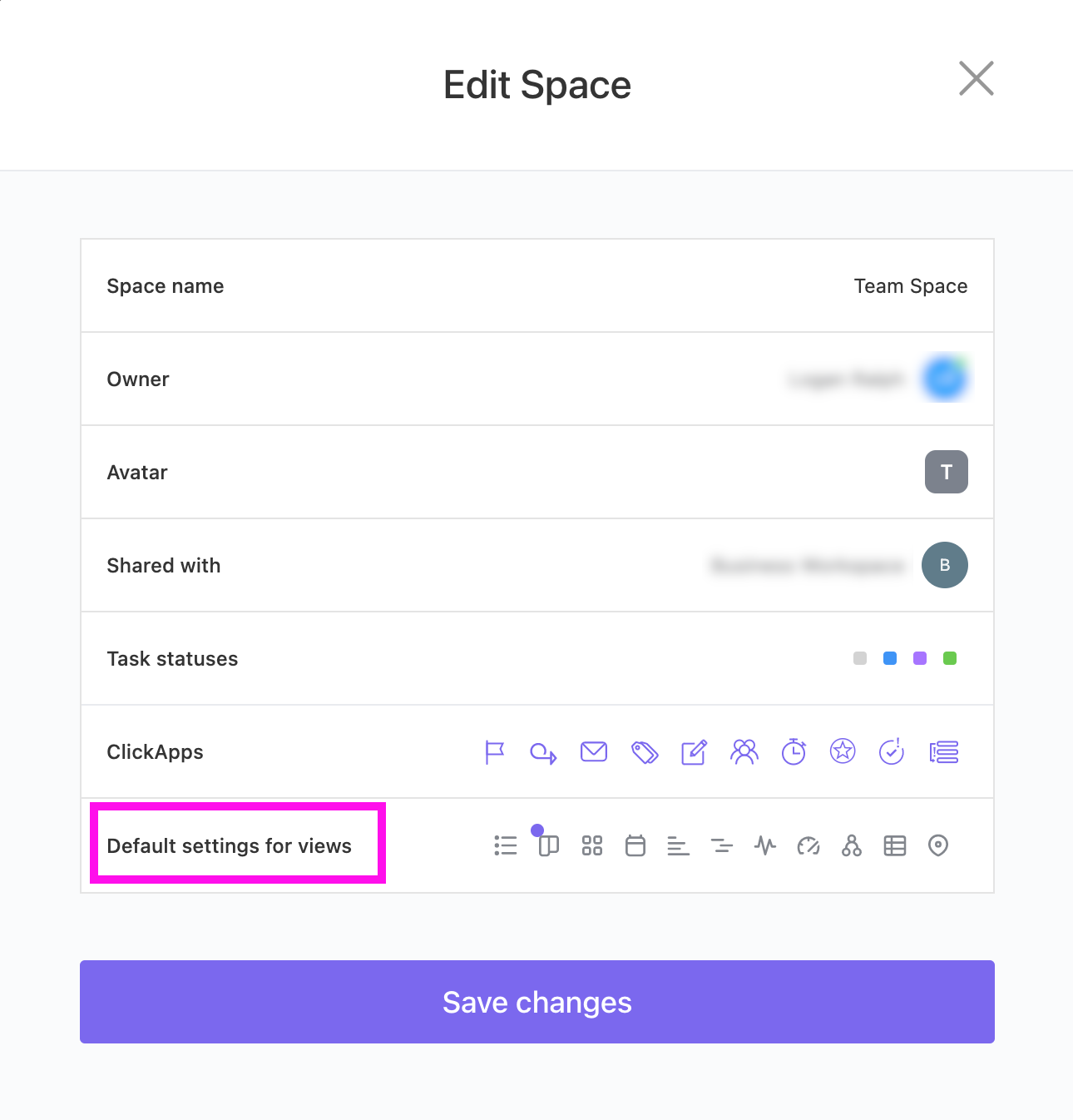Click the green task status color
This screenshot has width=1073, height=1120.
950,659
